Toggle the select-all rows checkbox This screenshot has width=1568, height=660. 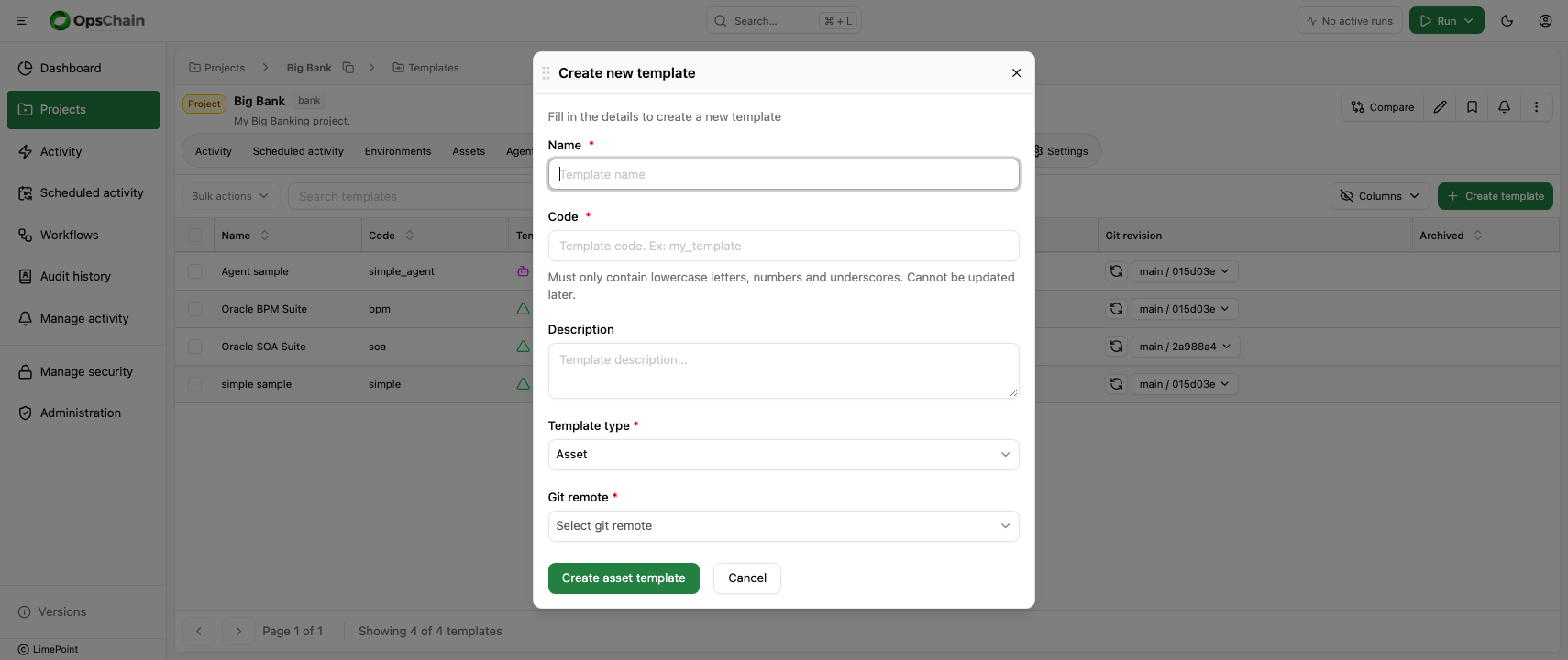tap(194, 236)
